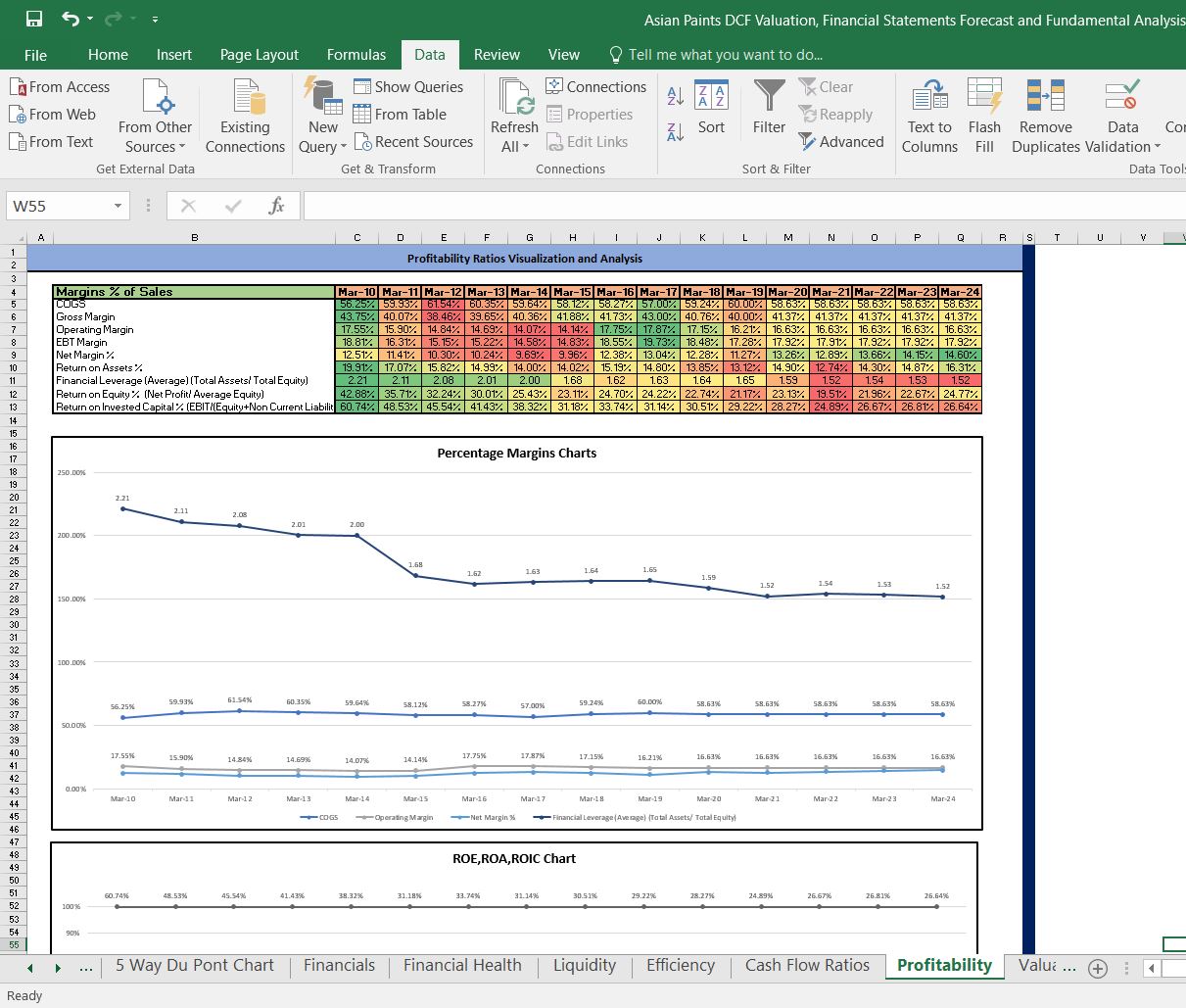Import data From Web
1186x1008 pixels.
[x=53, y=115]
